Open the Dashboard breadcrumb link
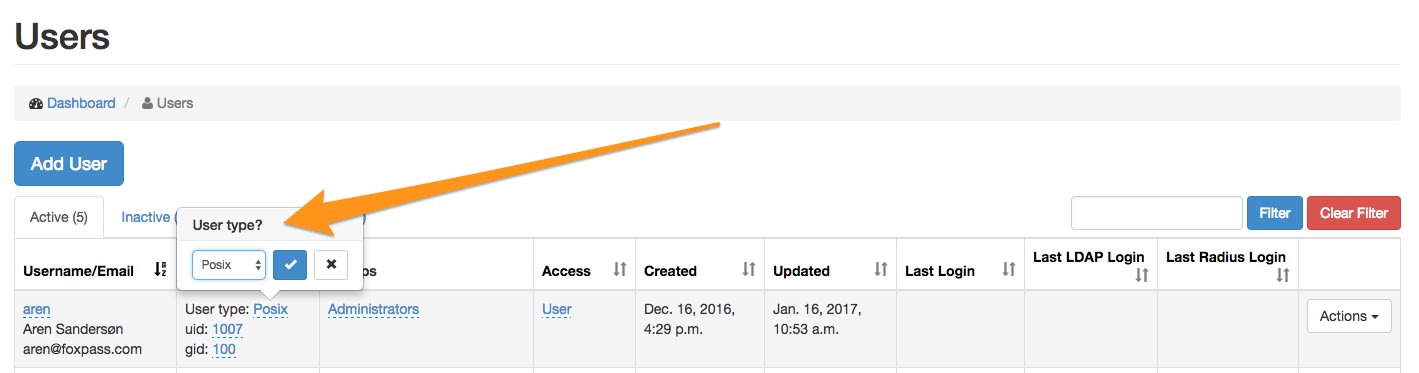 81,103
